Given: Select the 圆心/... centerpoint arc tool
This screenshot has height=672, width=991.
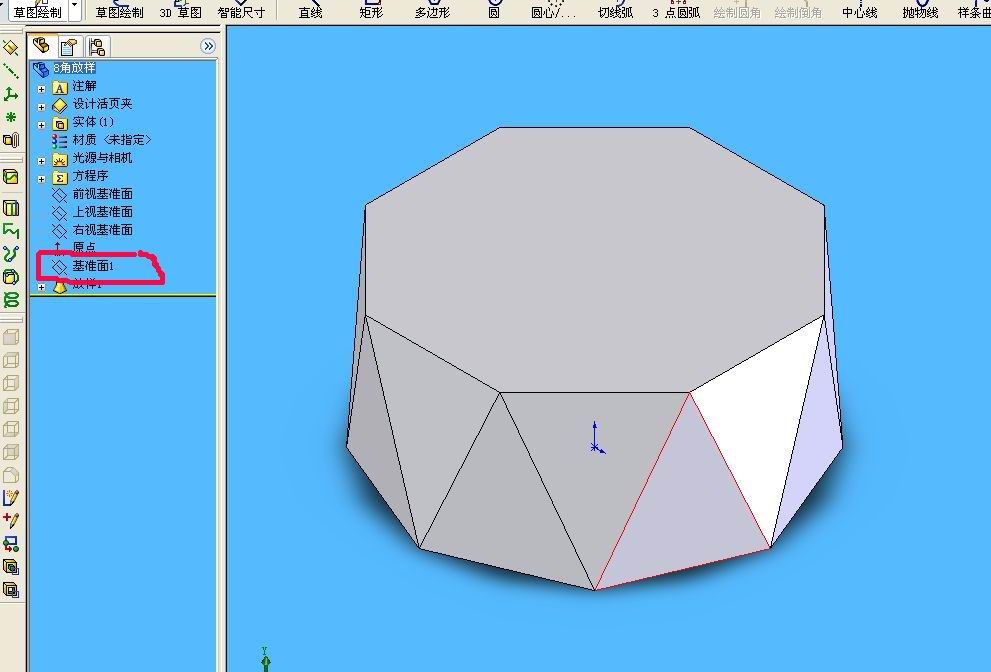Looking at the screenshot, I should [554, 10].
